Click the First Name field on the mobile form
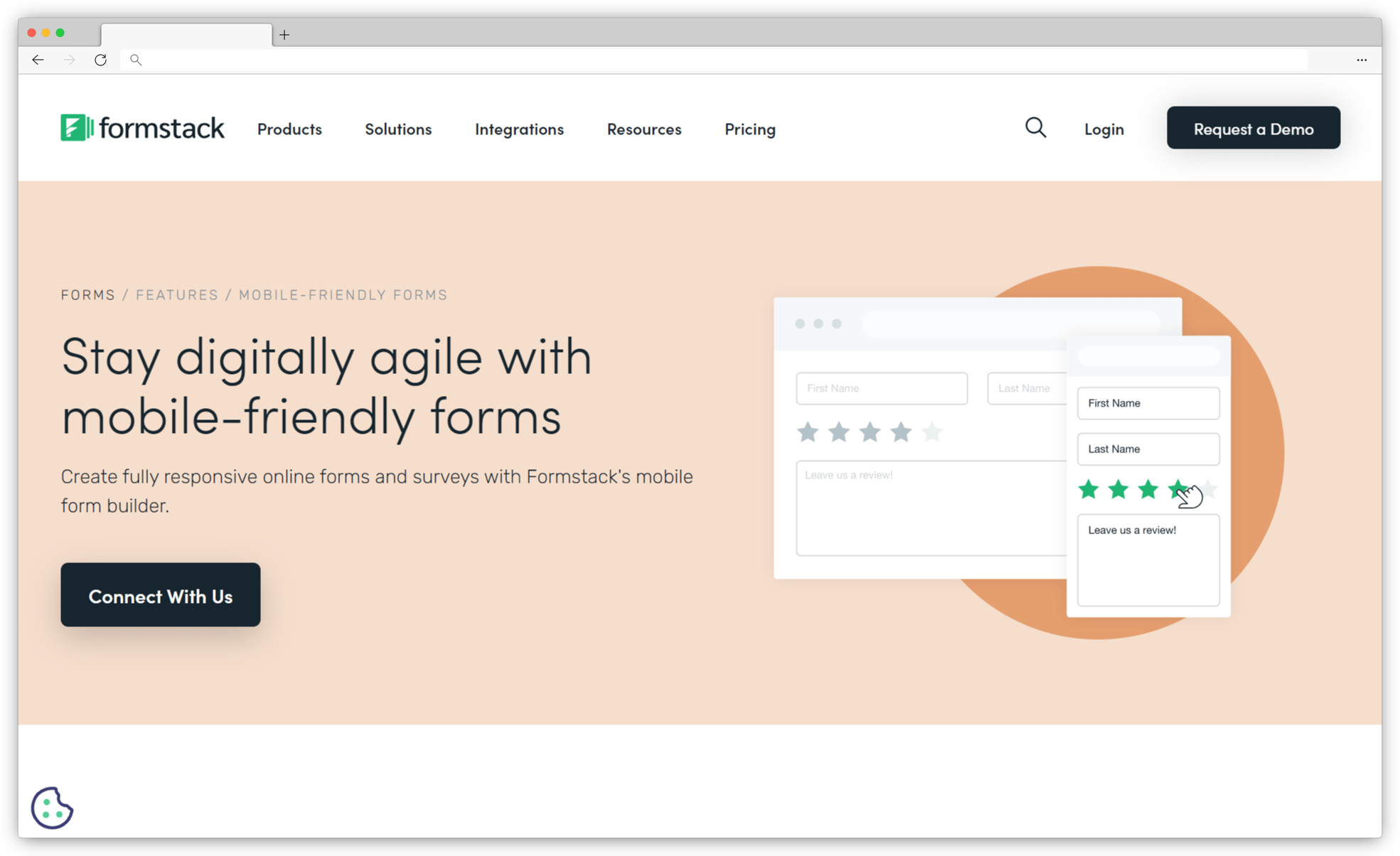Screen dimensions: 1400x856 tap(1148, 403)
